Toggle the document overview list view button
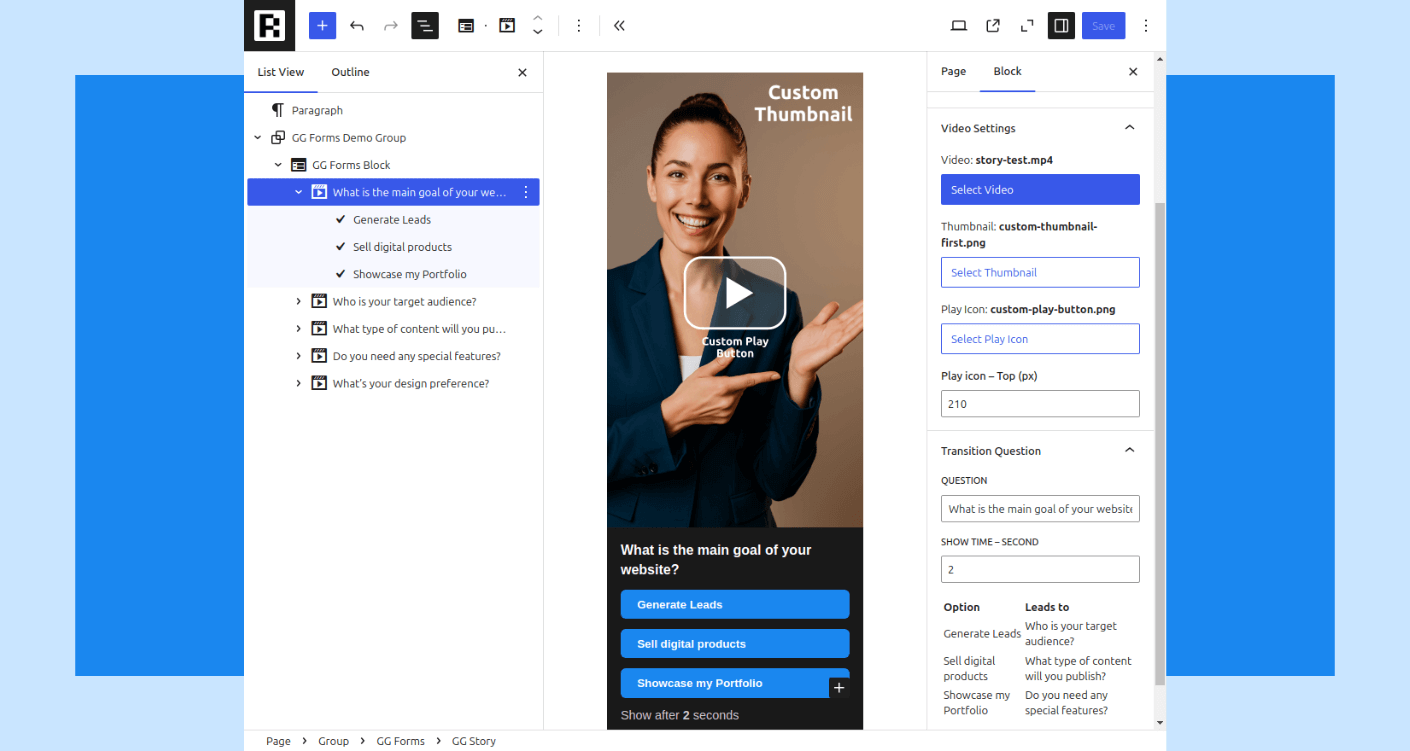The width and height of the screenshot is (1410, 751). point(425,26)
